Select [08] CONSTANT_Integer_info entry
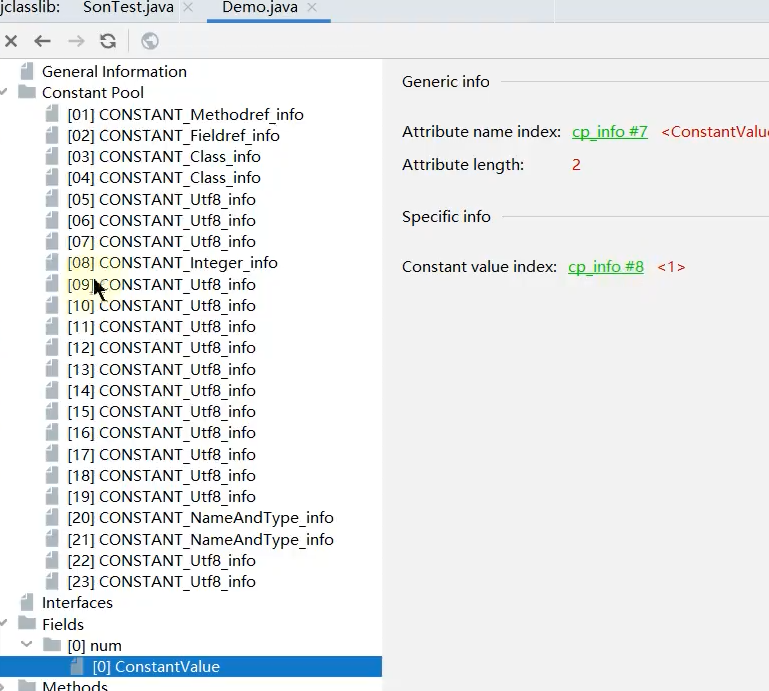The image size is (769, 691). (173, 263)
